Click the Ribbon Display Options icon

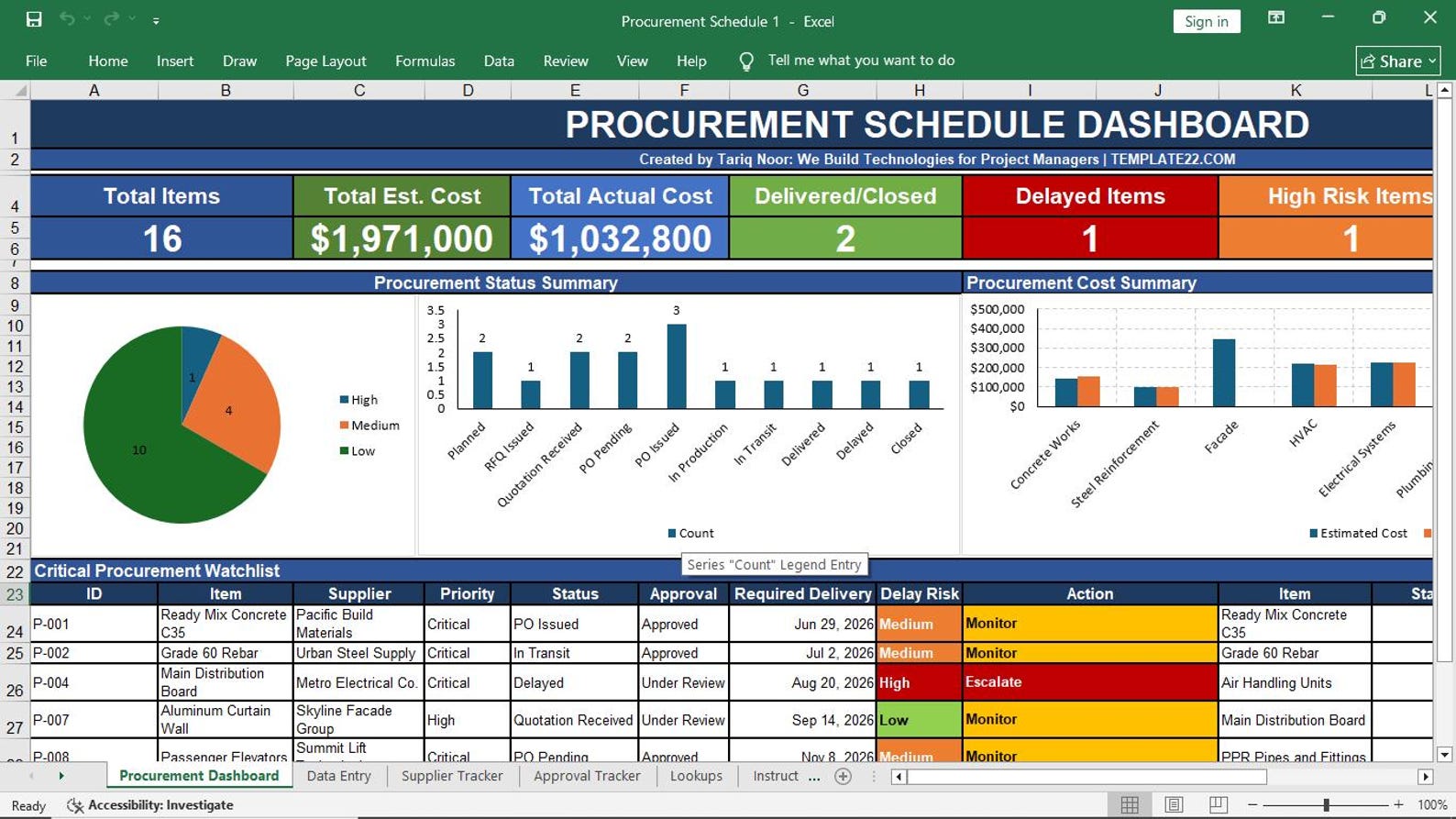click(x=1276, y=18)
